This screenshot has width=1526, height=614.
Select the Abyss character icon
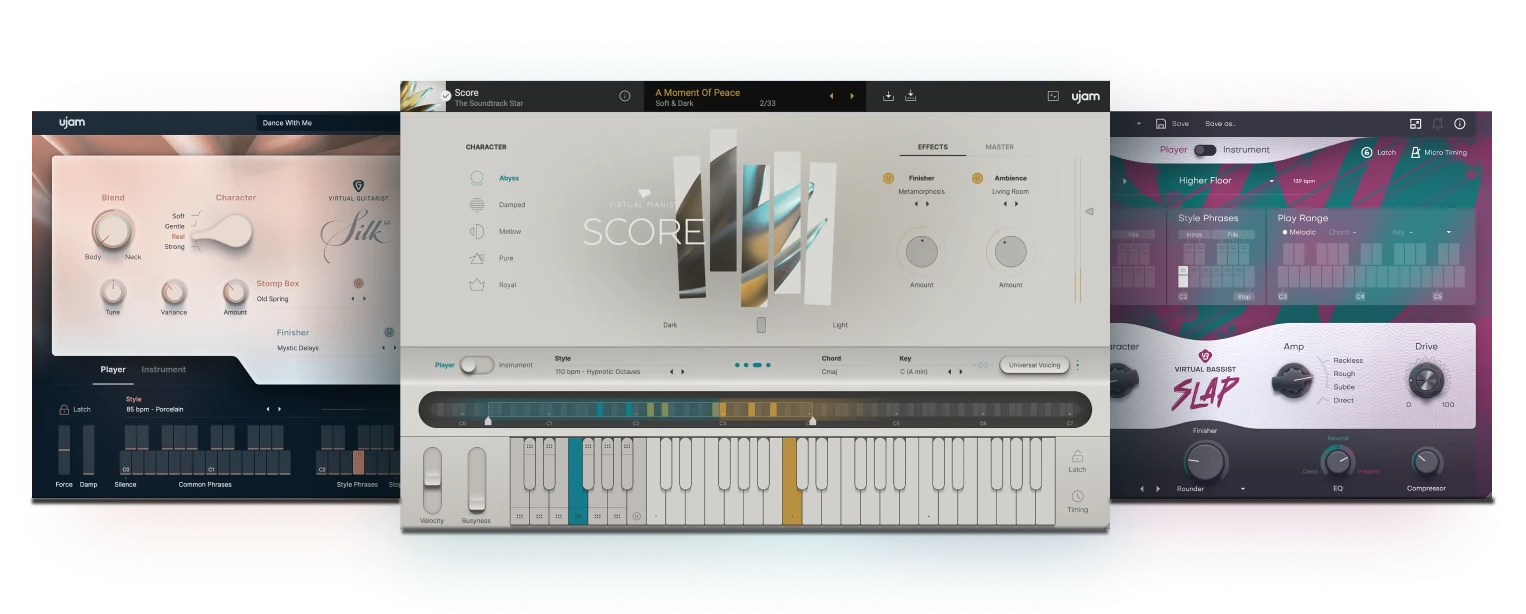click(x=477, y=178)
